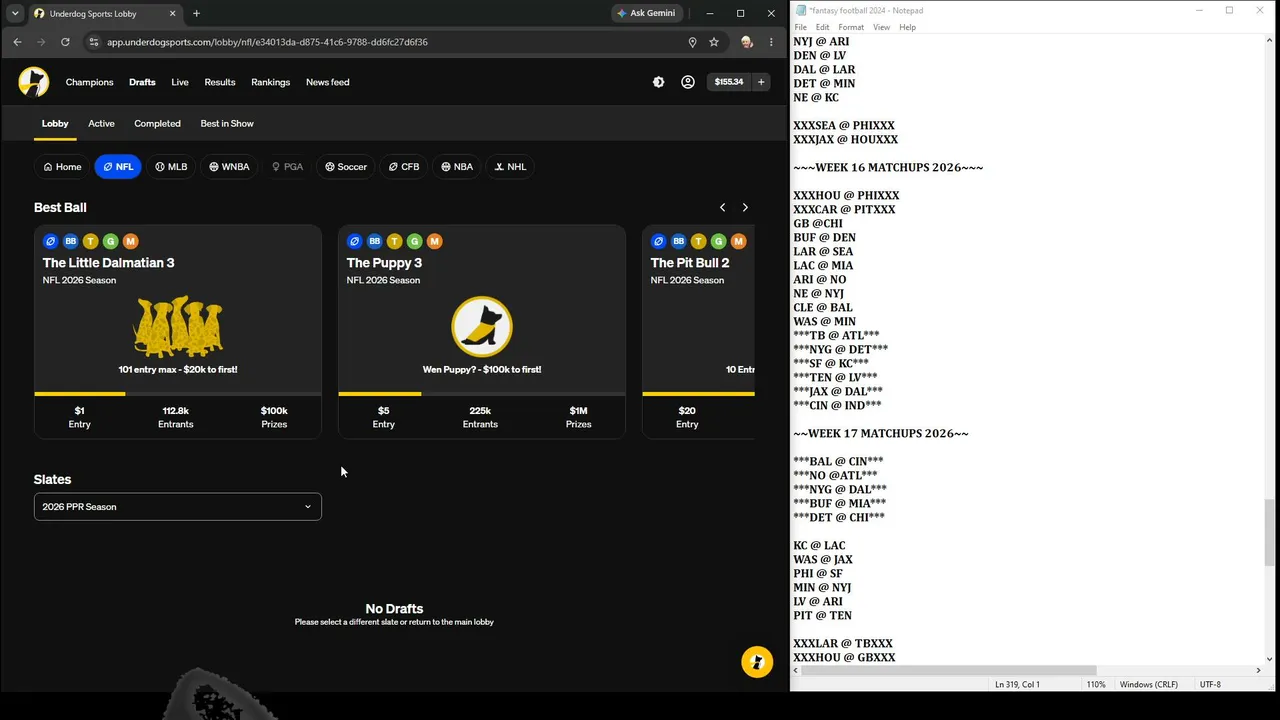Screen dimensions: 1280x720
Task: Click the Notepad horizontal scrollbar thumb
Action: tap(949, 670)
